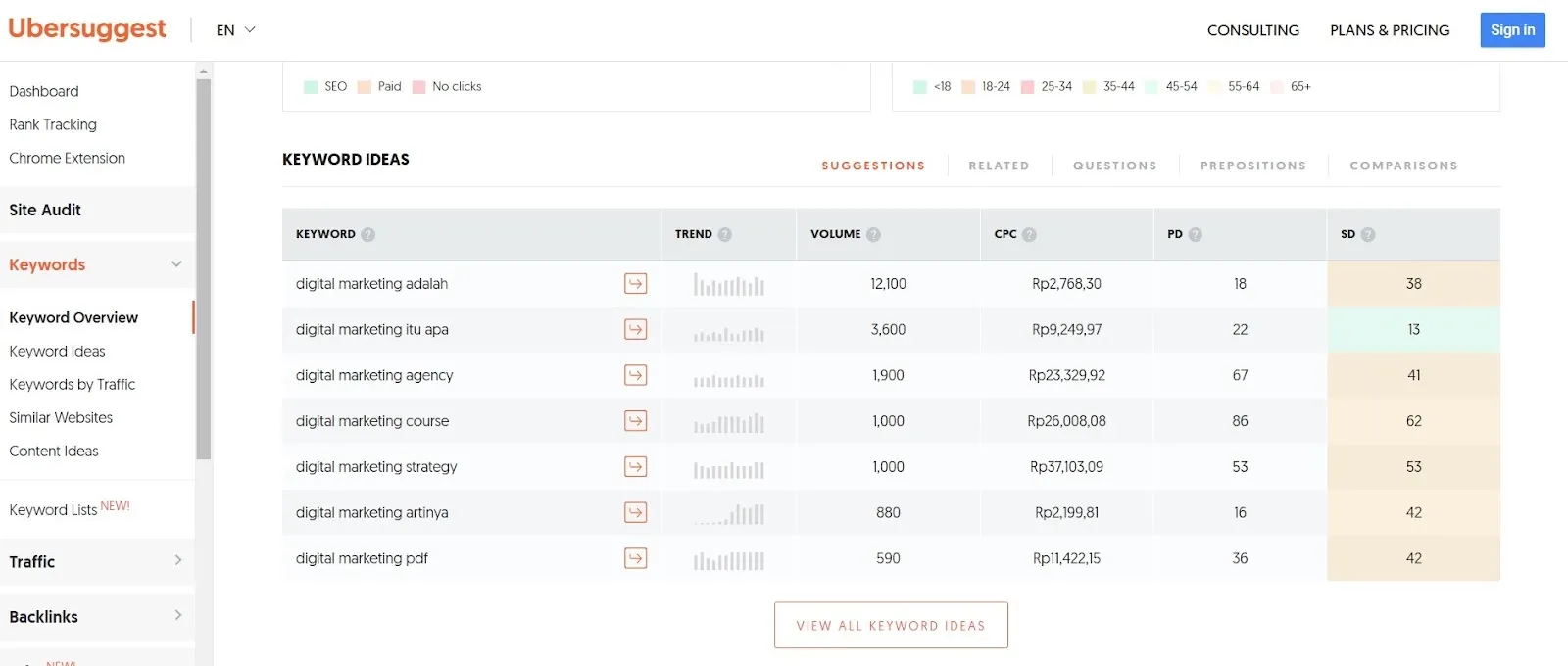Screen dimensions: 1568x666
Task: Click CPC value Rp26,008,08
Action: [1066, 421]
